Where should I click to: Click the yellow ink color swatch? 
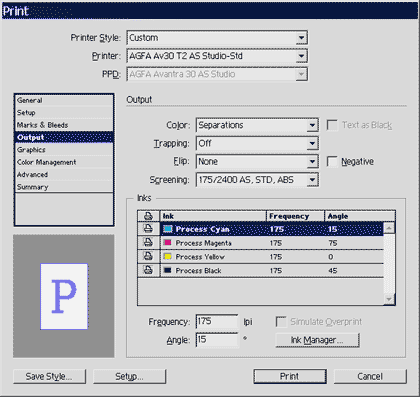[168, 256]
